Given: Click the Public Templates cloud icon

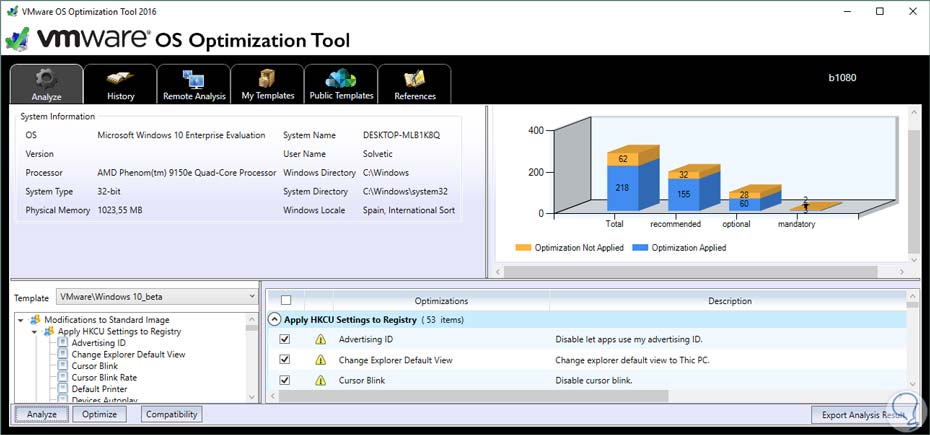Looking at the screenshot, I should [x=341, y=79].
